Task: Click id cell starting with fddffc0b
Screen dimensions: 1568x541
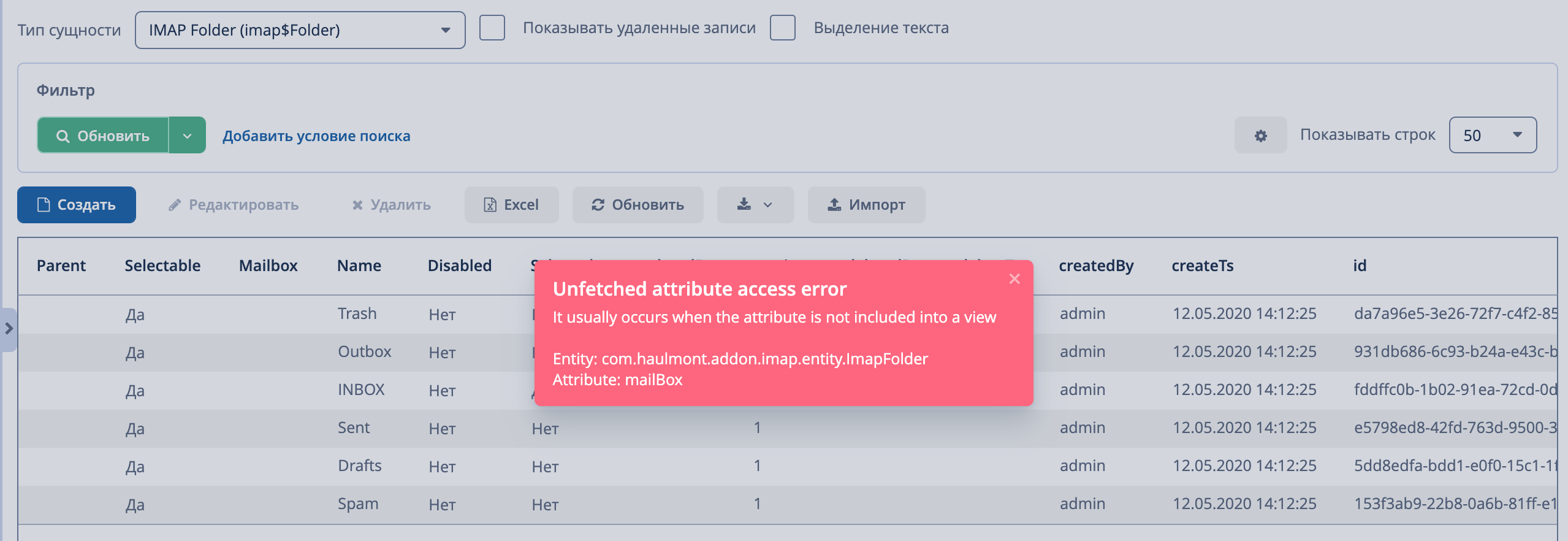Action: point(1455,389)
